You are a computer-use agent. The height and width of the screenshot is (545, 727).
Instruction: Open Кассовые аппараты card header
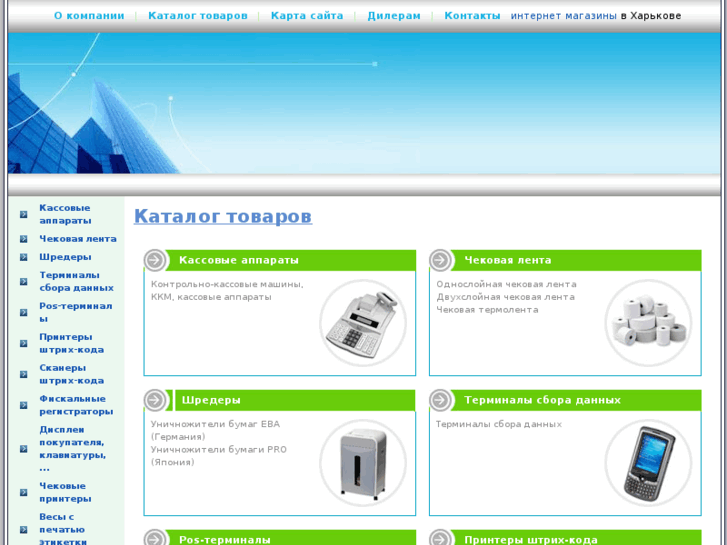(239, 260)
